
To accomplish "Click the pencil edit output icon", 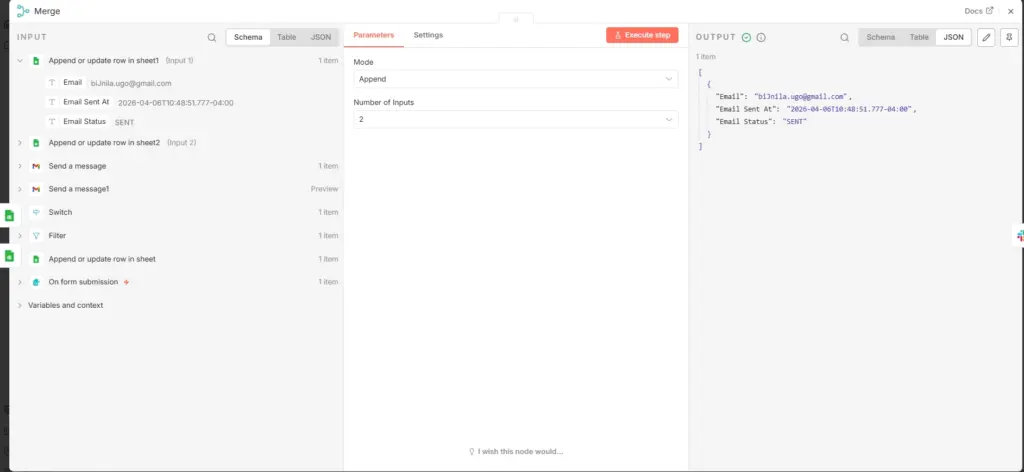I will click(x=986, y=37).
